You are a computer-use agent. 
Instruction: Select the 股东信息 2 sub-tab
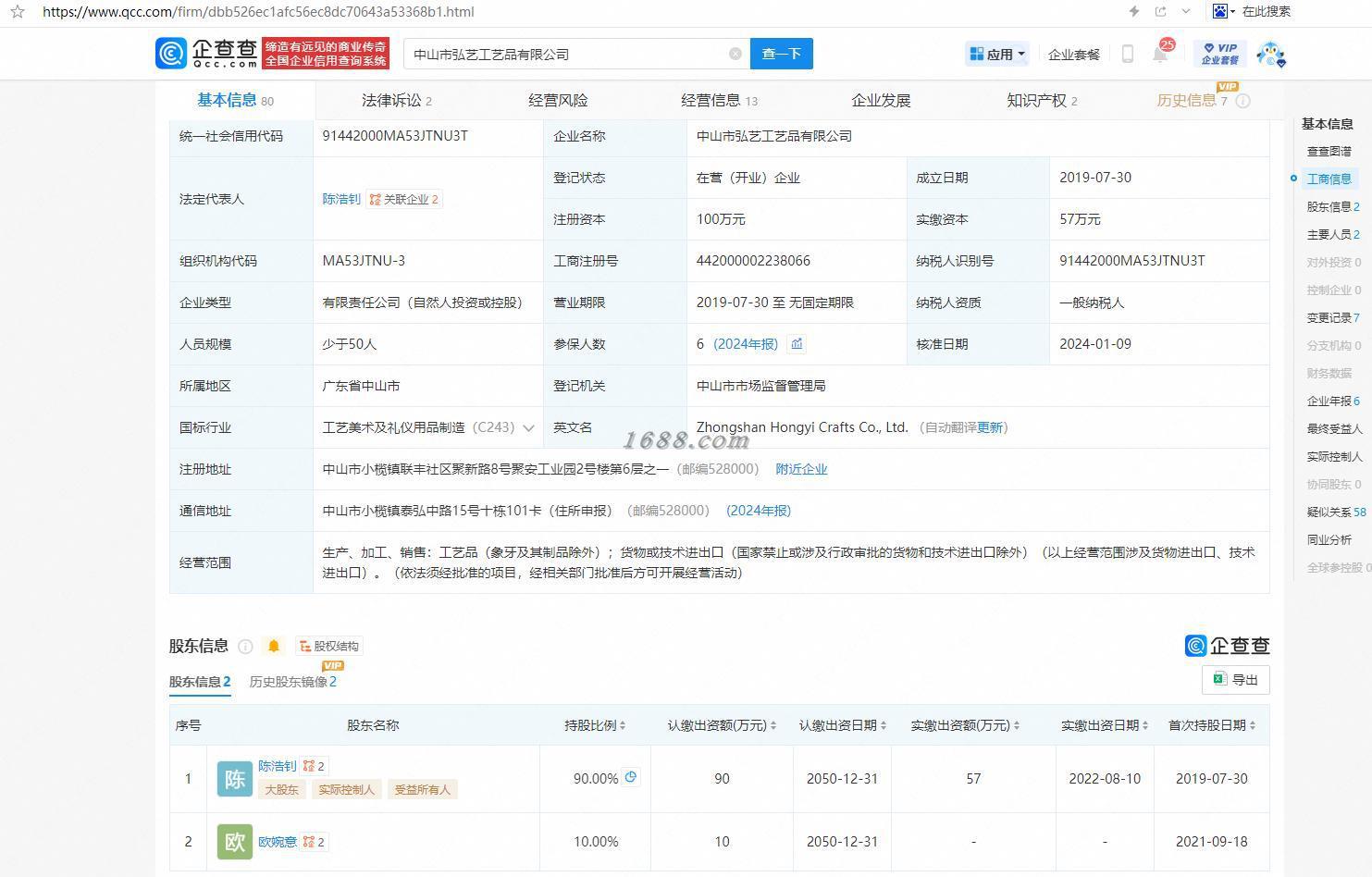[x=200, y=682]
